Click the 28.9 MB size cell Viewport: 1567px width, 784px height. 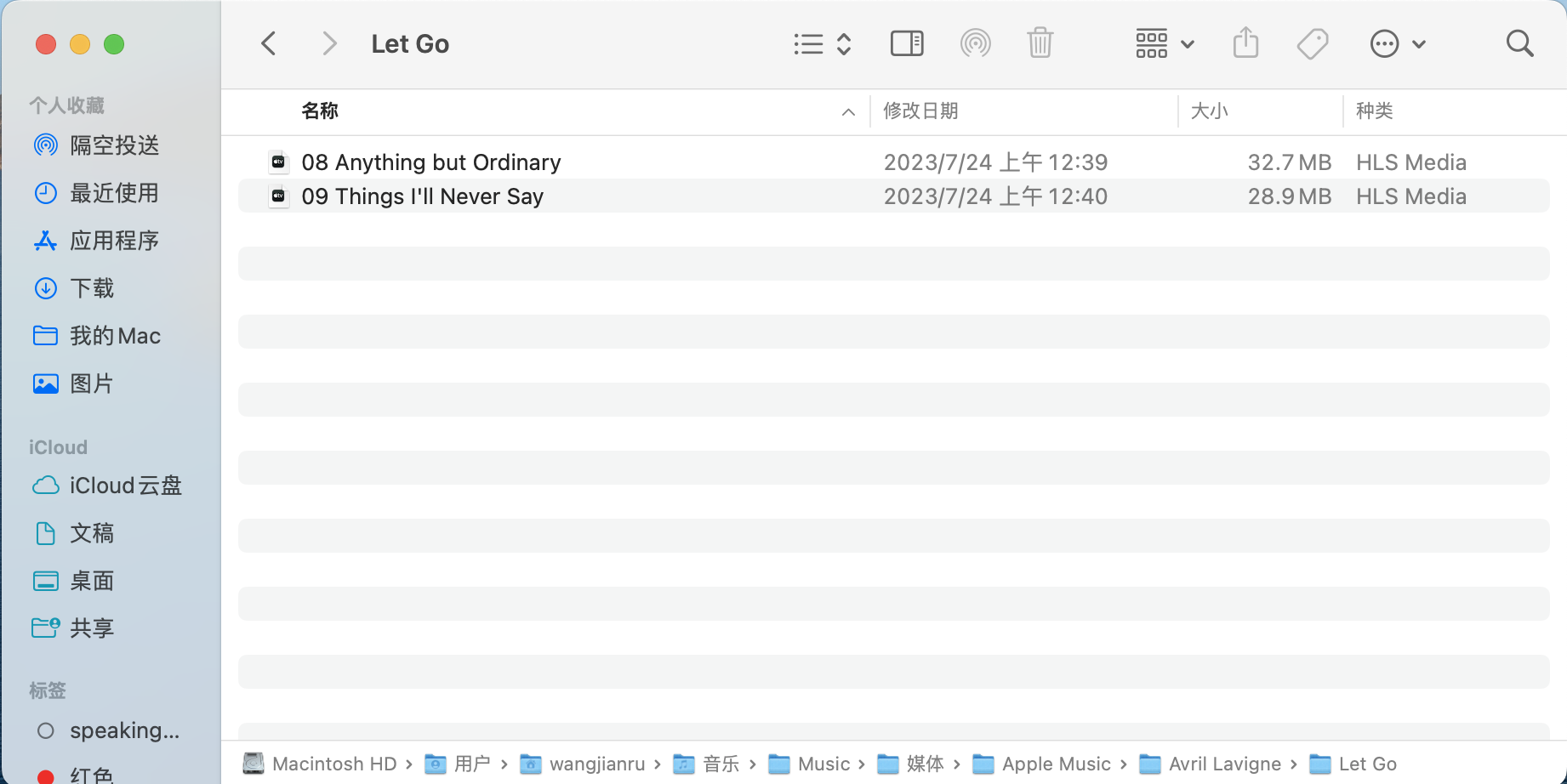pyautogui.click(x=1289, y=196)
